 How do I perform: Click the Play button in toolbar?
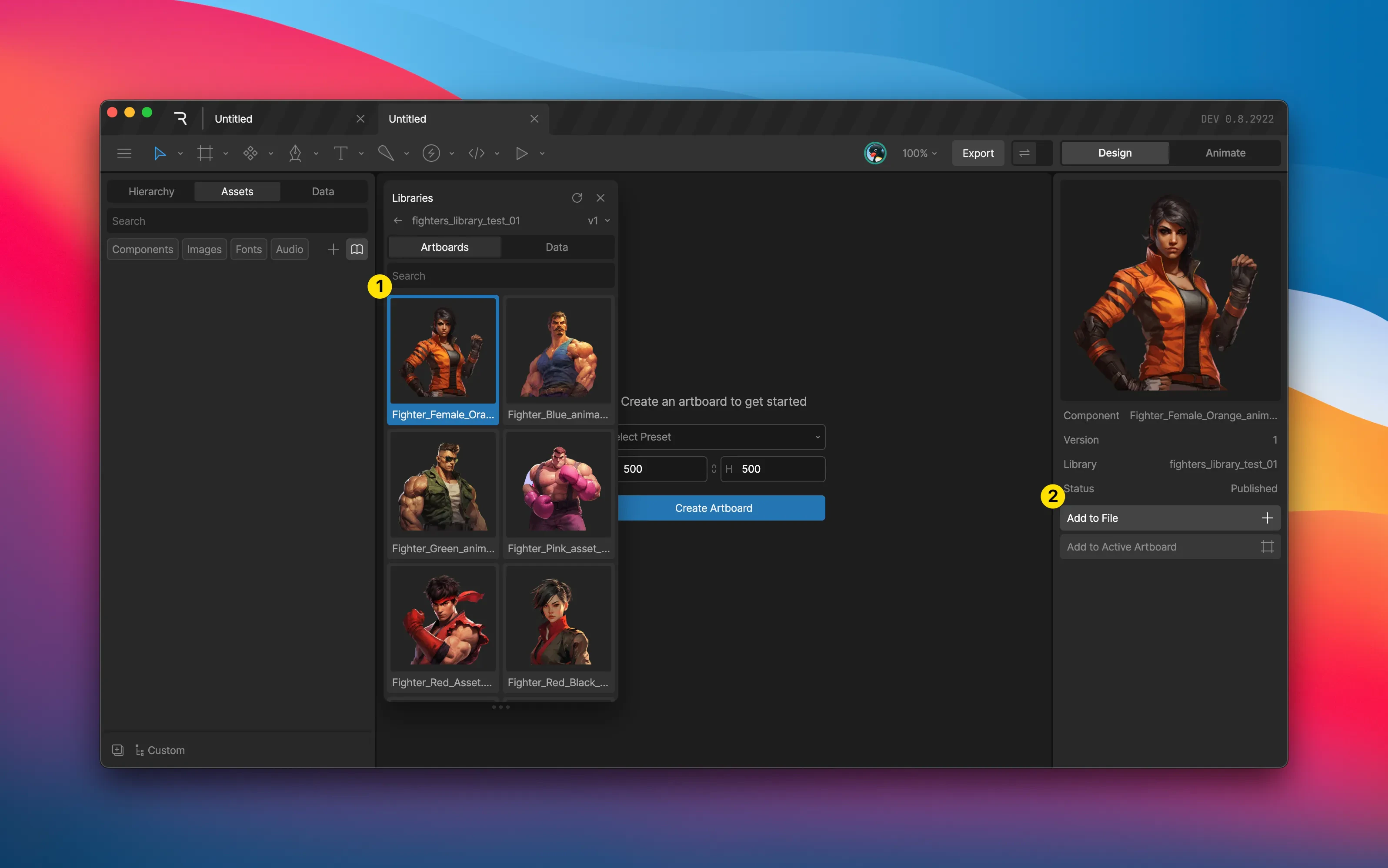521,153
